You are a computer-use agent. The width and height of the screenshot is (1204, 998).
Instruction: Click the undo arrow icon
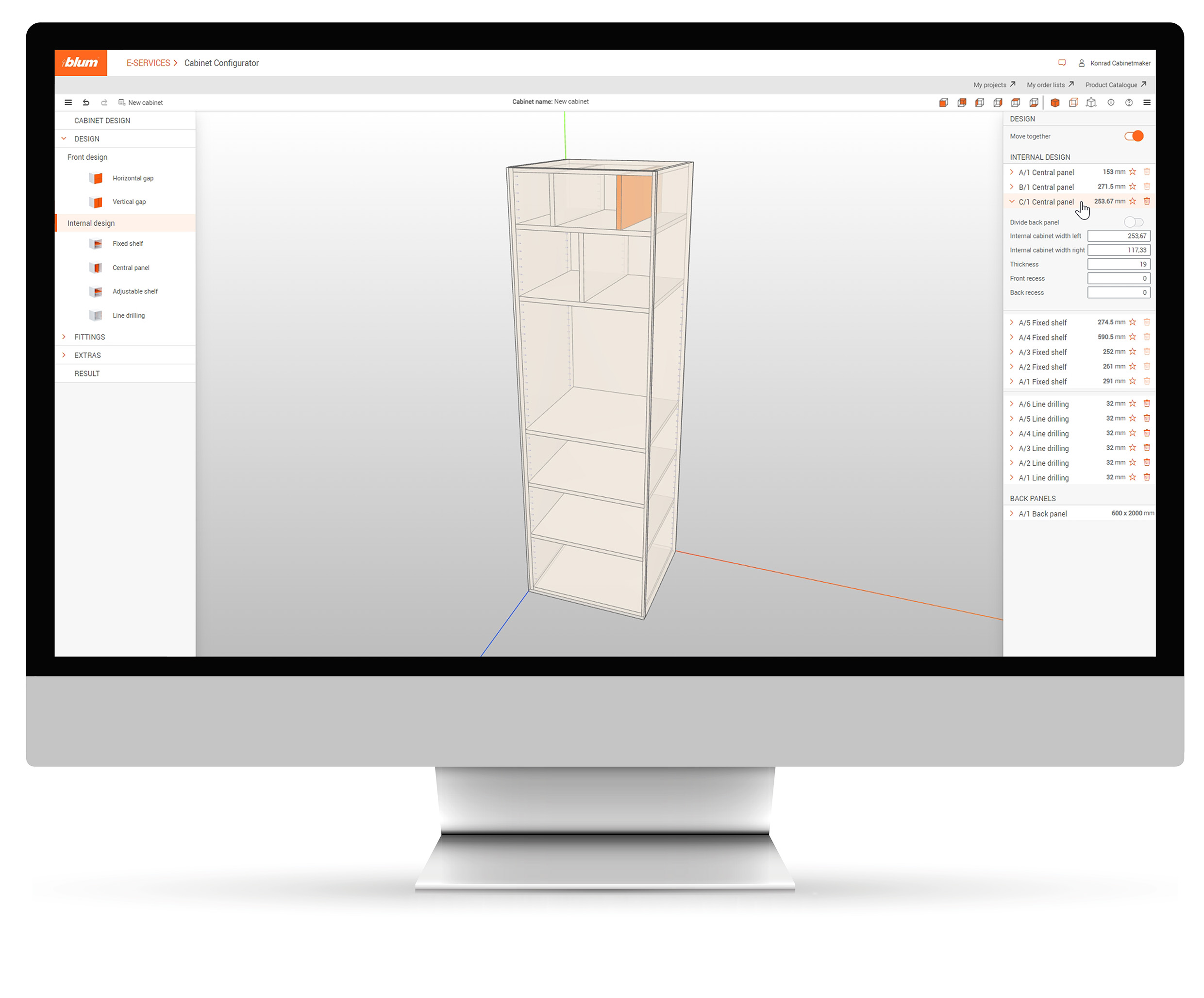pyautogui.click(x=86, y=102)
